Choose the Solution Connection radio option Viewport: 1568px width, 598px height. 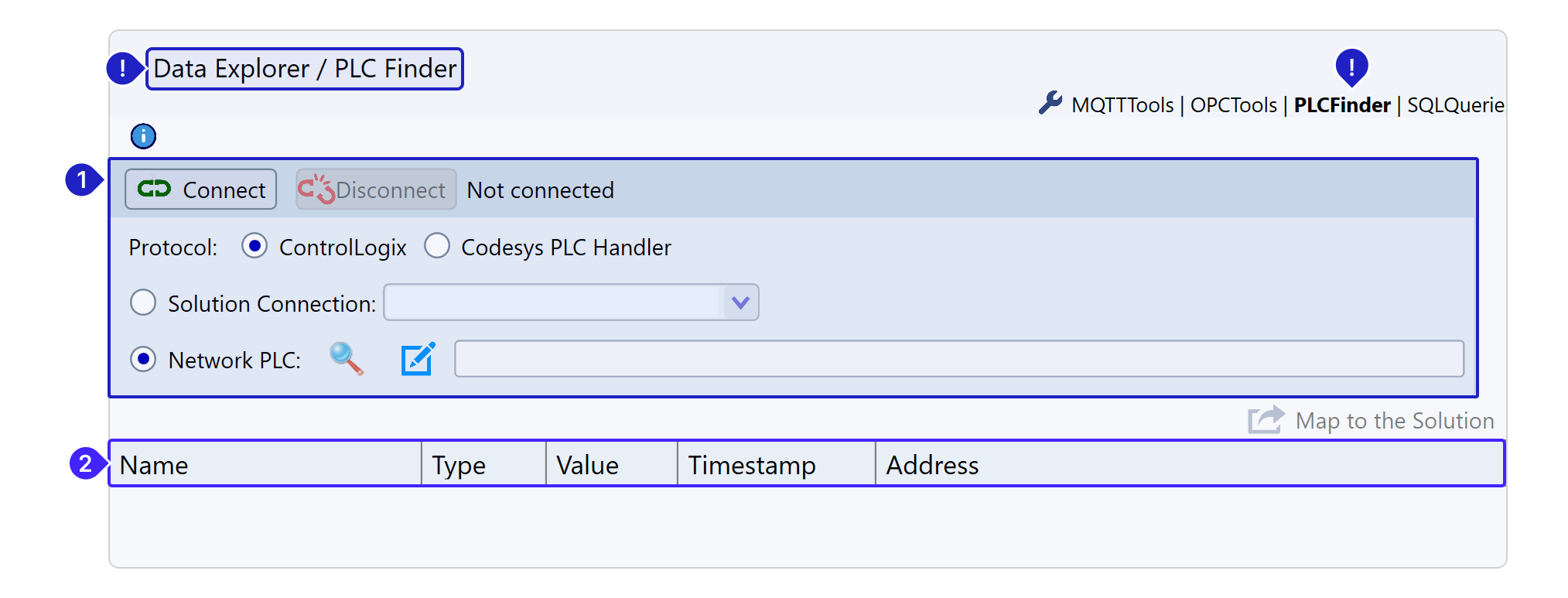coord(143,302)
